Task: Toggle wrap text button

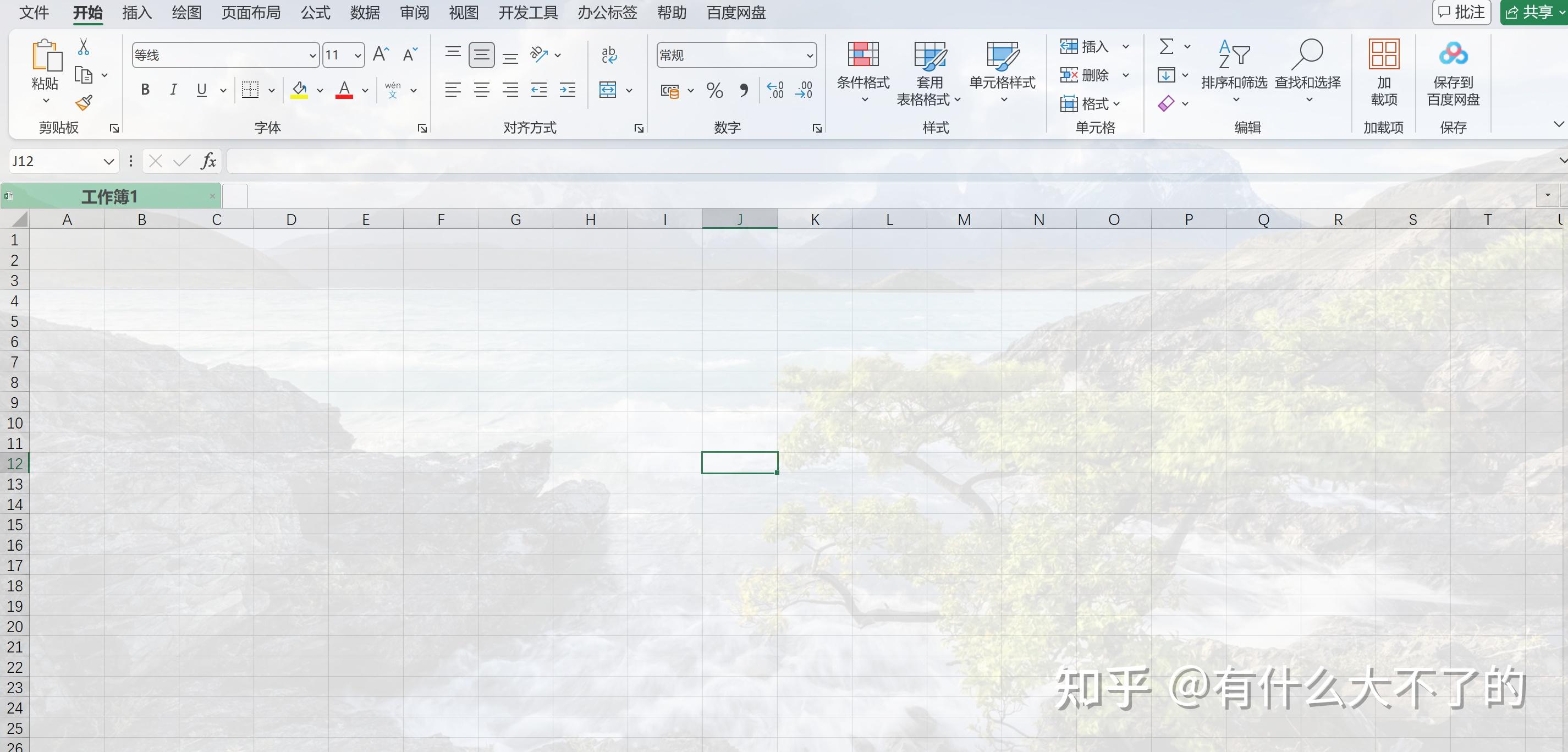Action: pyautogui.click(x=609, y=55)
